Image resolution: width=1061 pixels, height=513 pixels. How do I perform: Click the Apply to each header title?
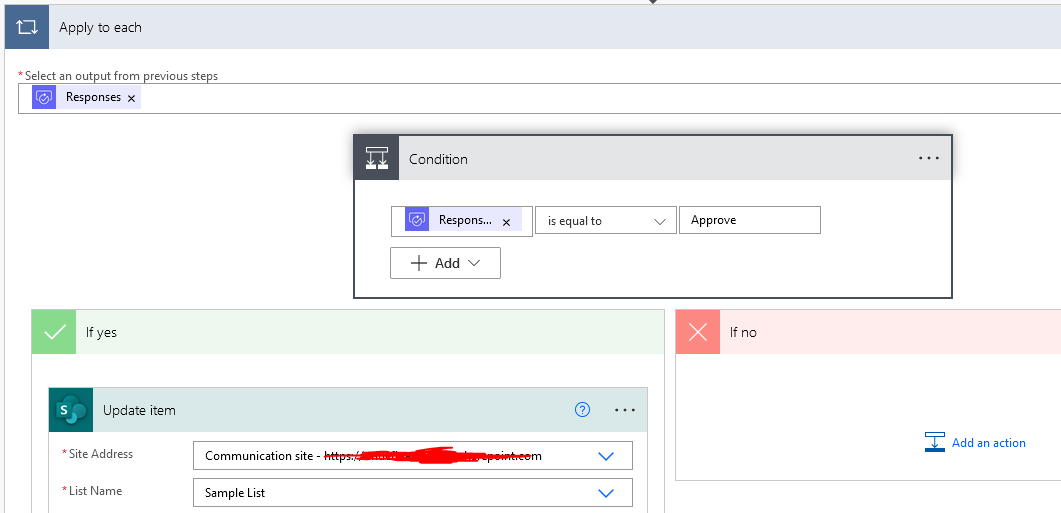click(100, 28)
